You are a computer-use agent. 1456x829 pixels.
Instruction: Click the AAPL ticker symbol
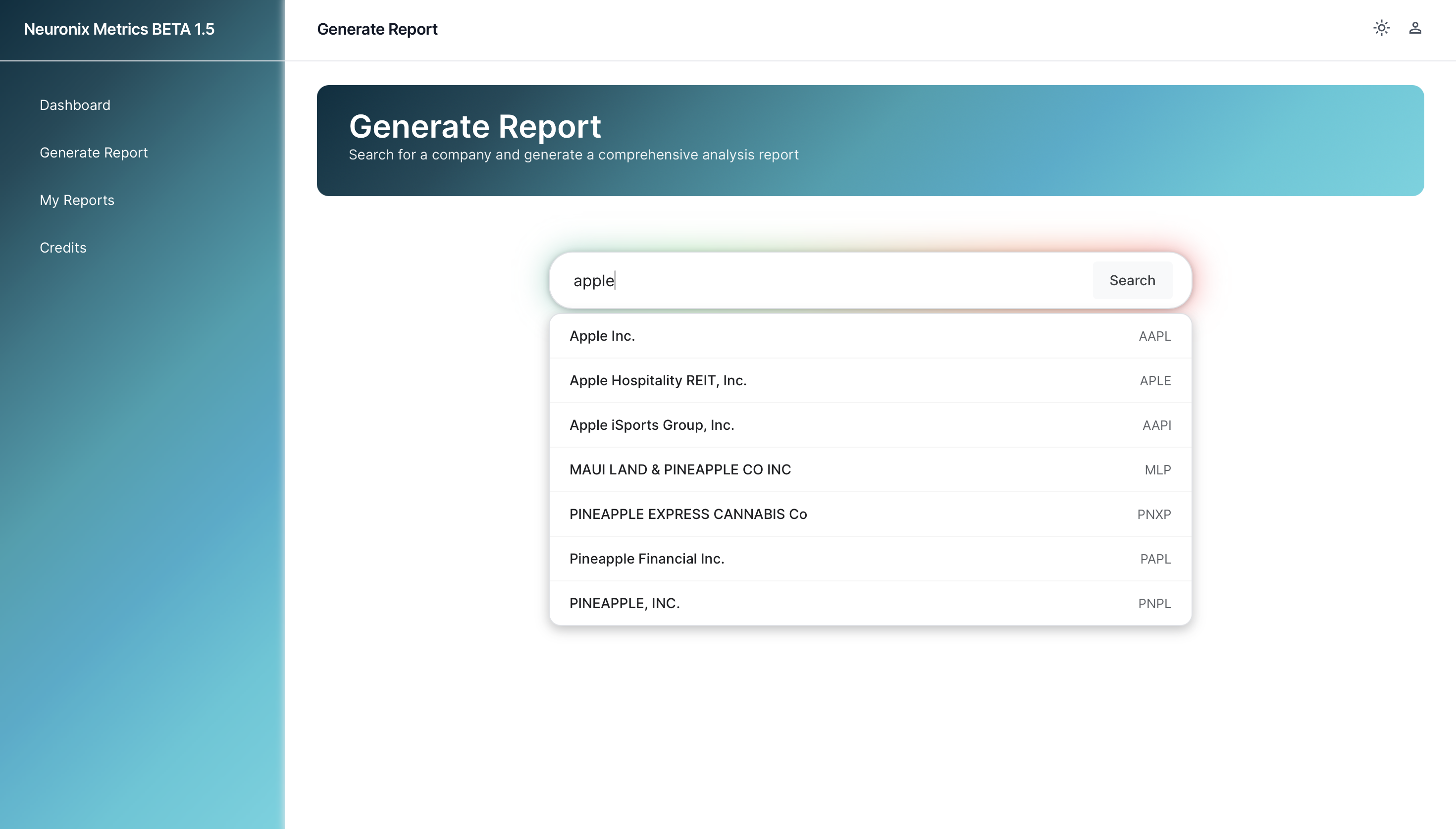[x=1154, y=336]
